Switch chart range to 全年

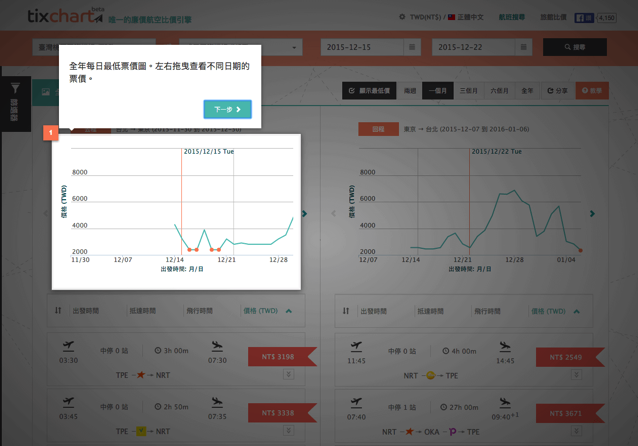[x=527, y=91]
